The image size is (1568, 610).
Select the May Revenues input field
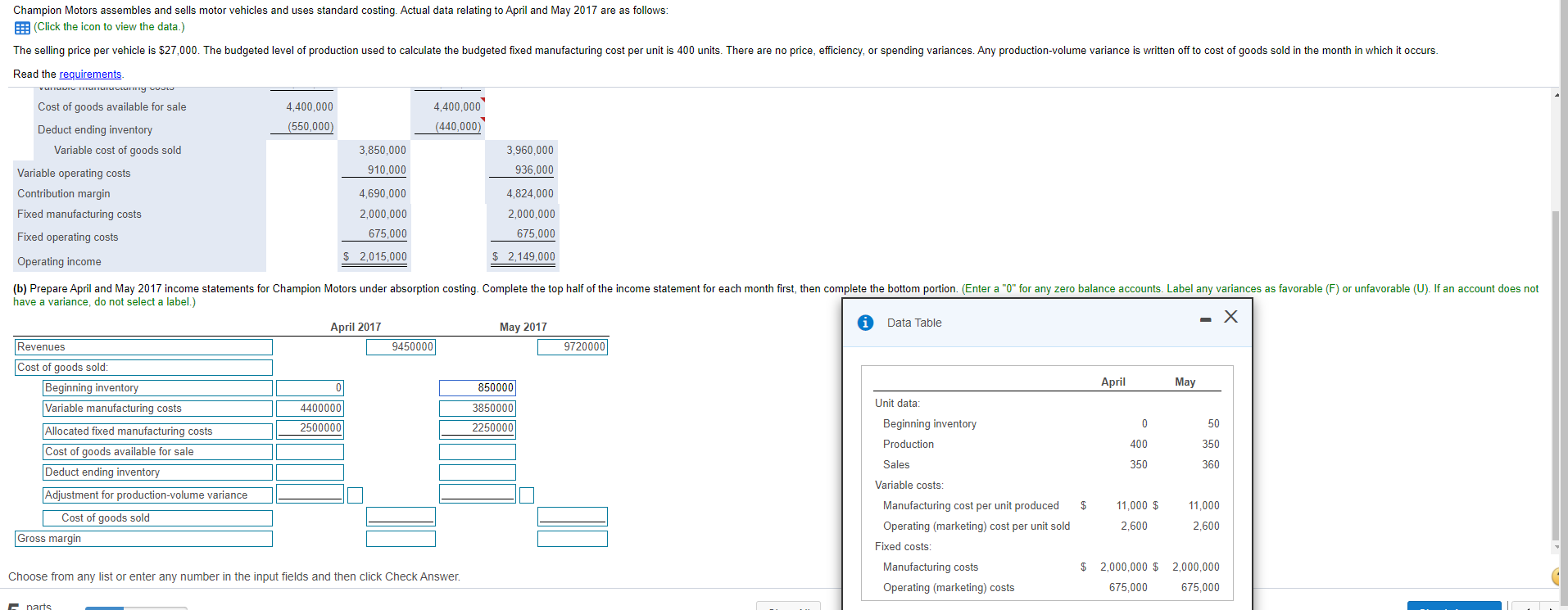(x=573, y=347)
